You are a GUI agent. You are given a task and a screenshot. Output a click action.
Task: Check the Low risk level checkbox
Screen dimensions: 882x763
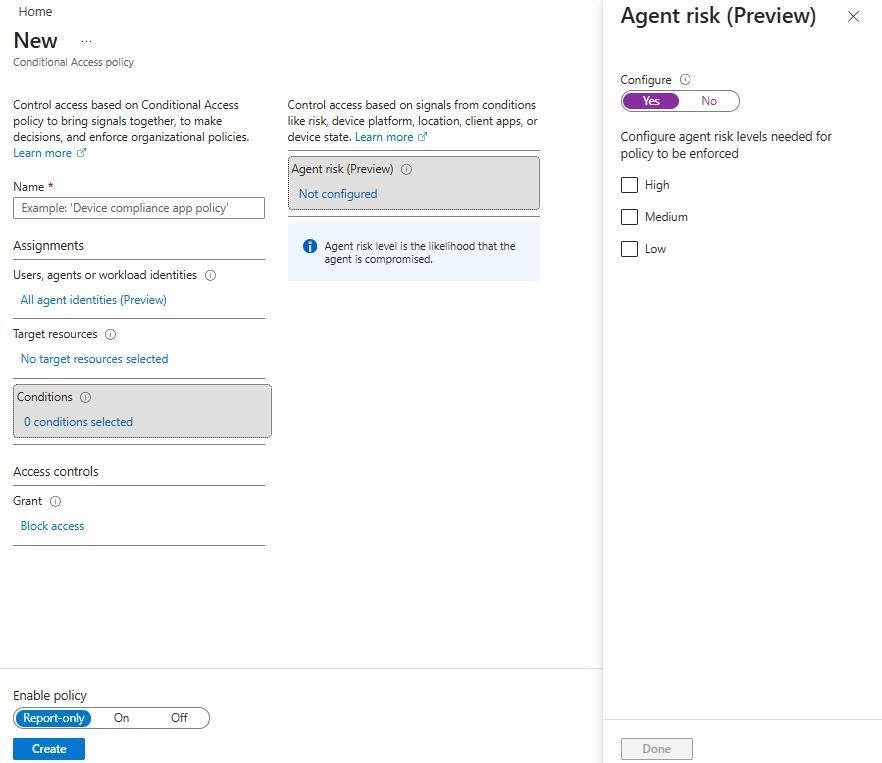(629, 249)
